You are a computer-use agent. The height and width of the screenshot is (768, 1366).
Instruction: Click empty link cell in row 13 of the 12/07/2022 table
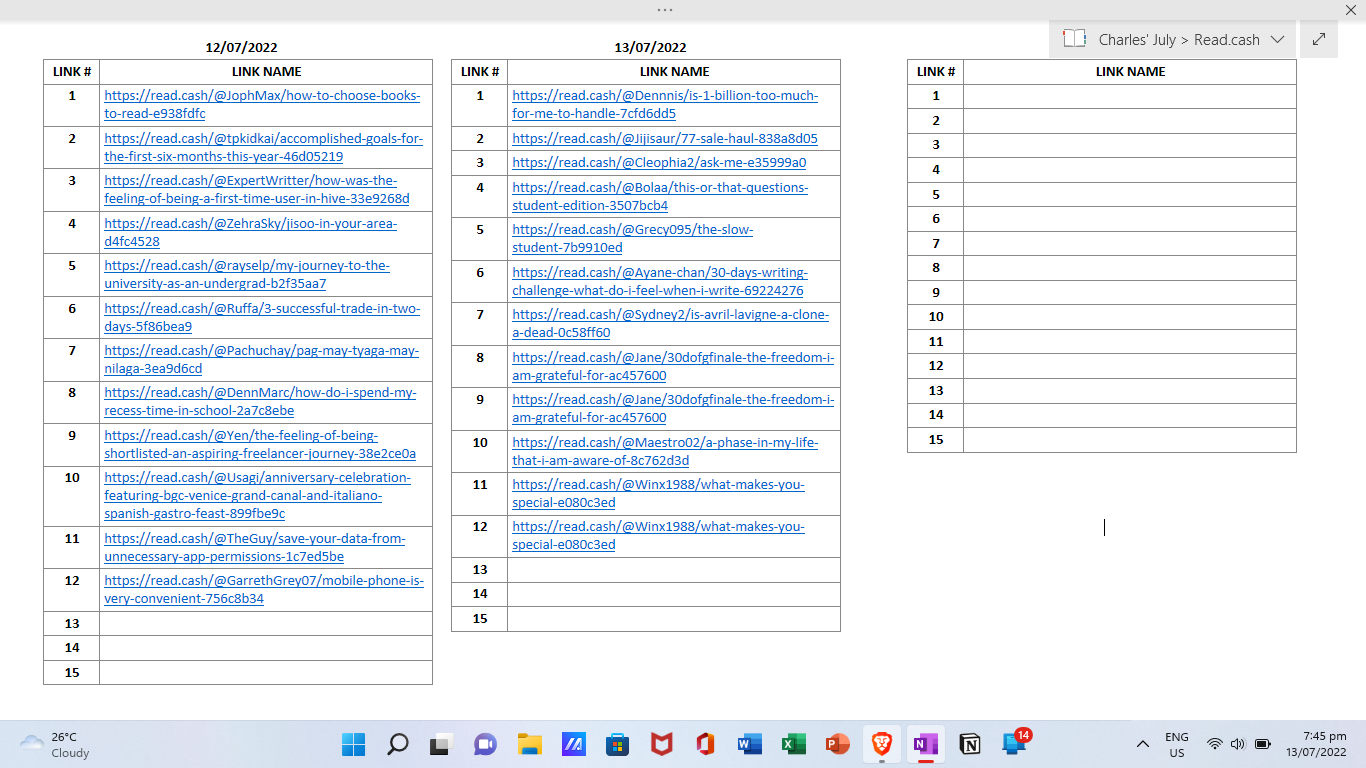tap(266, 623)
